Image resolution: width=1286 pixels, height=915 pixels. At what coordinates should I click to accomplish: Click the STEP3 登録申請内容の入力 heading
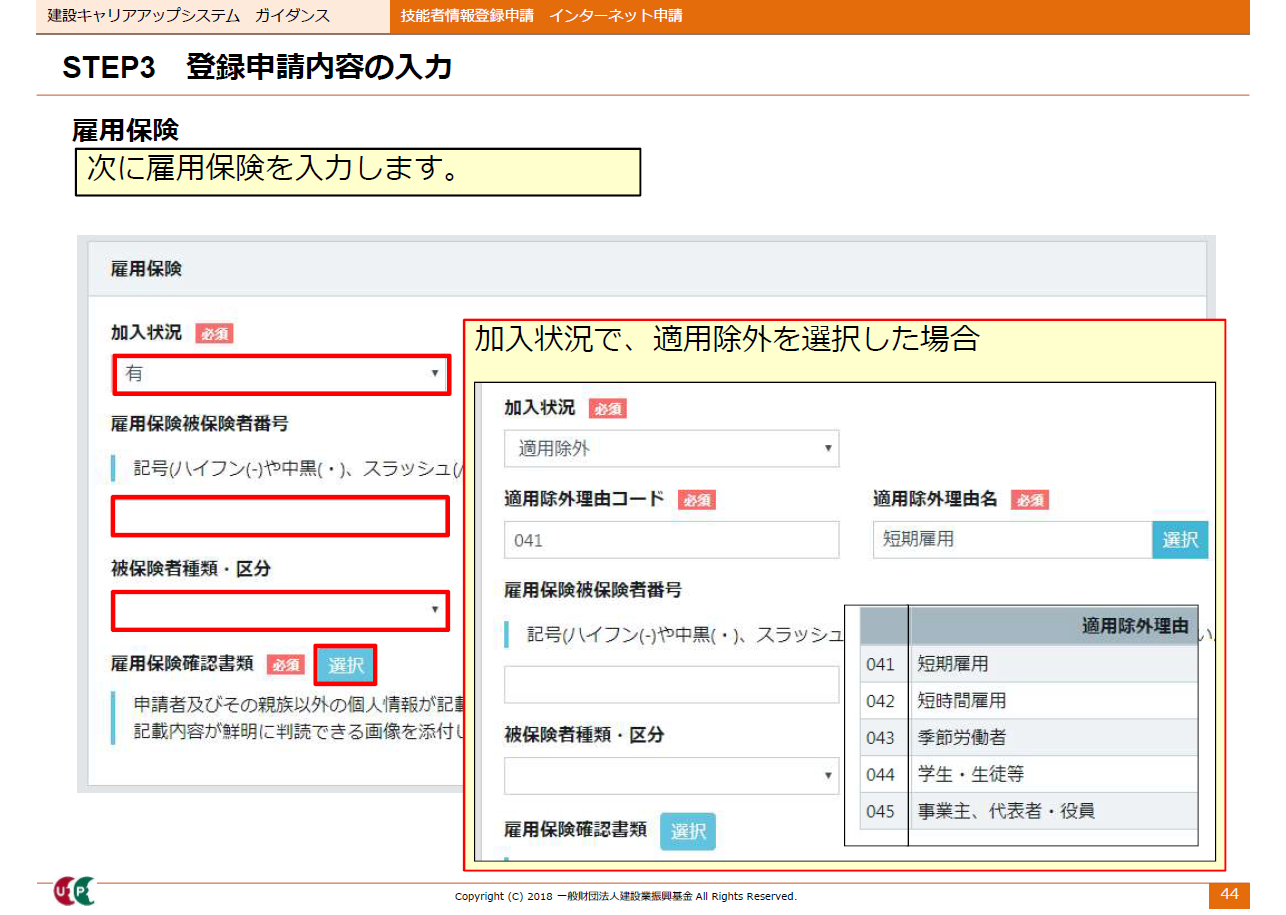[257, 67]
